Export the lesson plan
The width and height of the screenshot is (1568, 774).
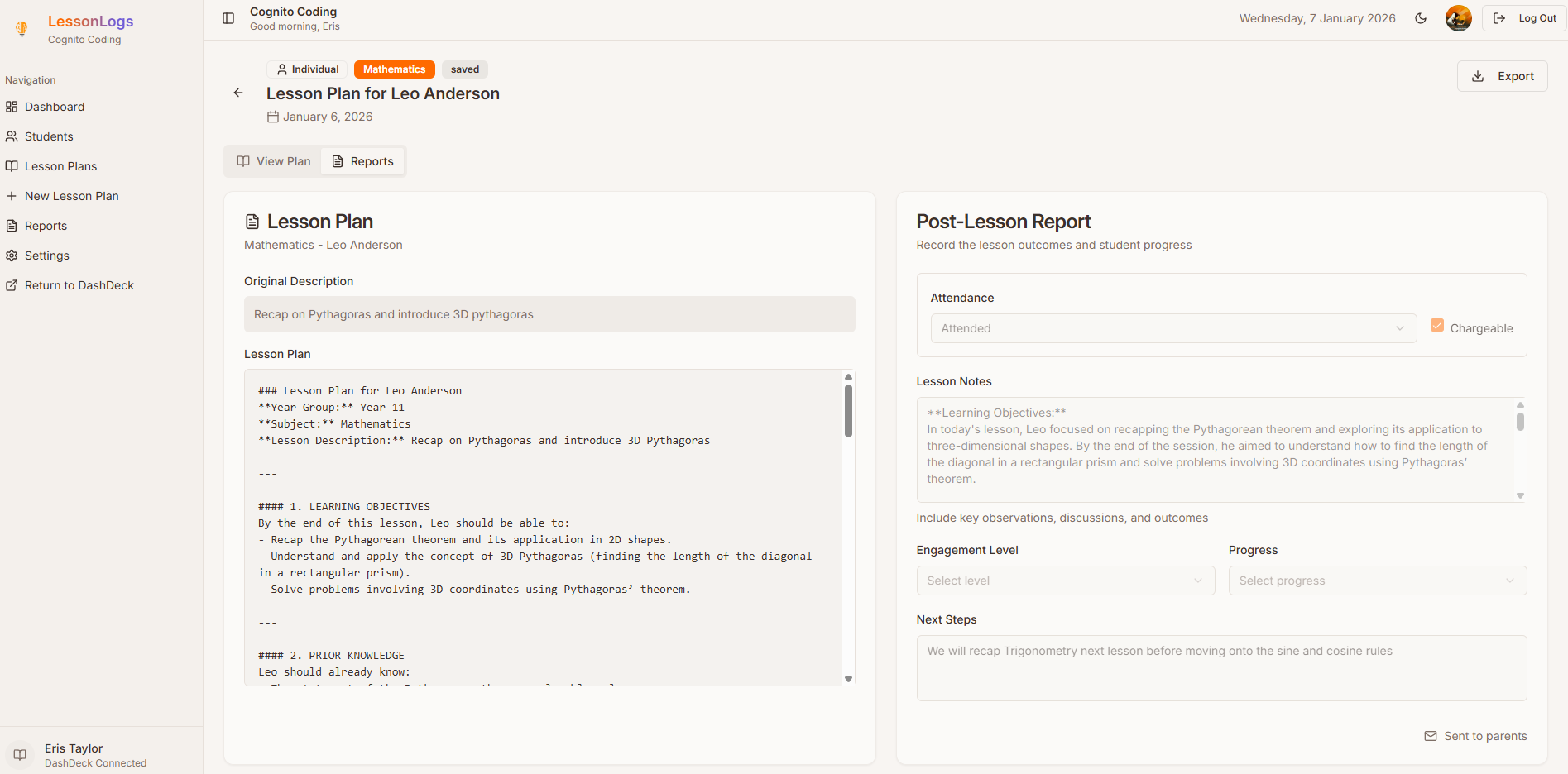(1502, 75)
